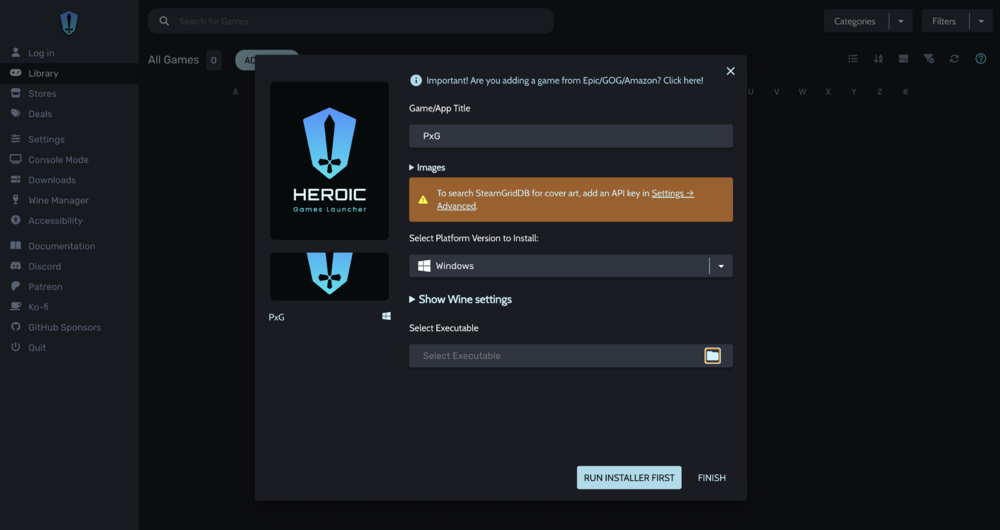This screenshot has height=530, width=1000.
Task: Click the Categories button
Action: coord(855,21)
